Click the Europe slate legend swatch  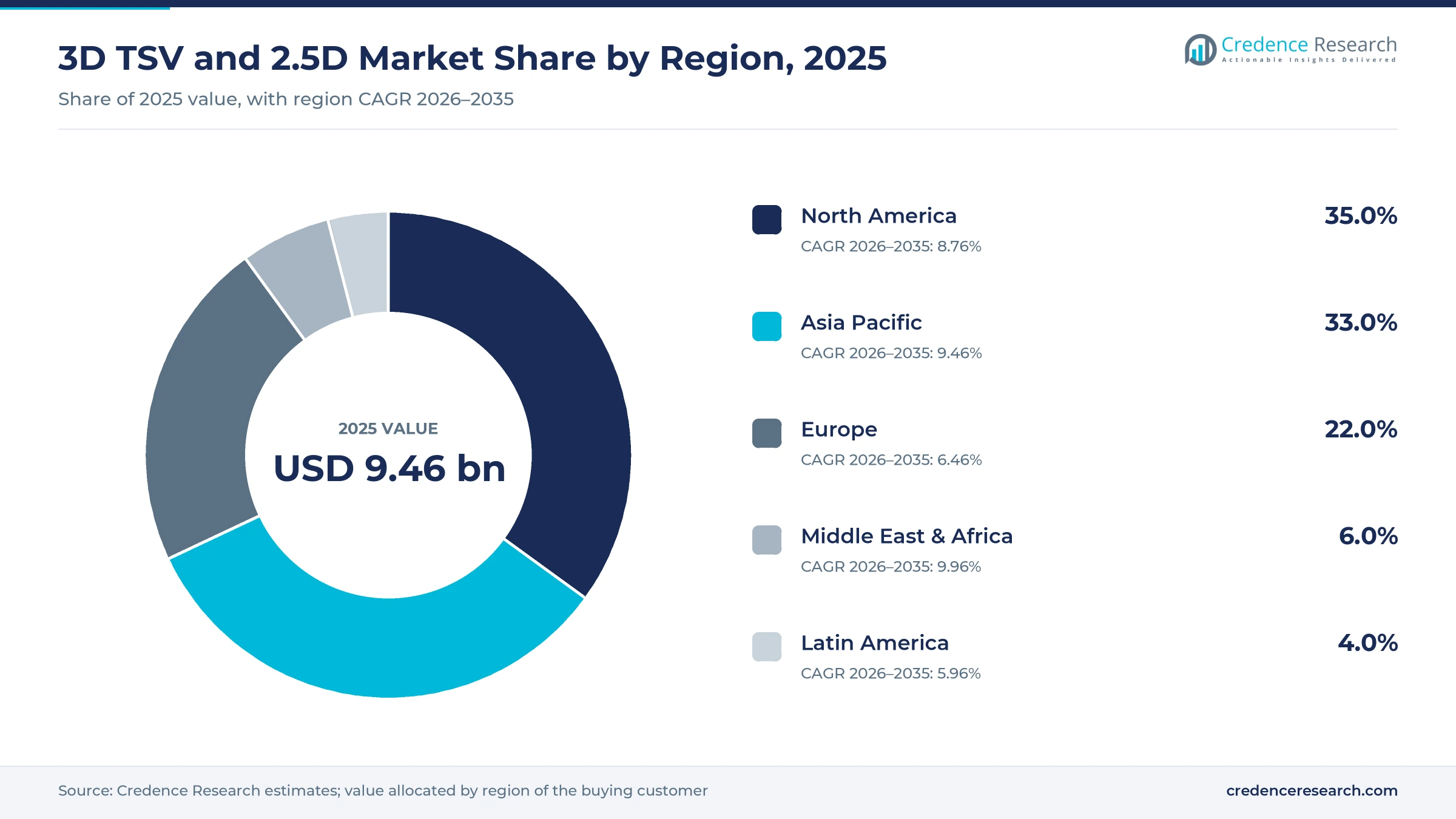click(767, 433)
